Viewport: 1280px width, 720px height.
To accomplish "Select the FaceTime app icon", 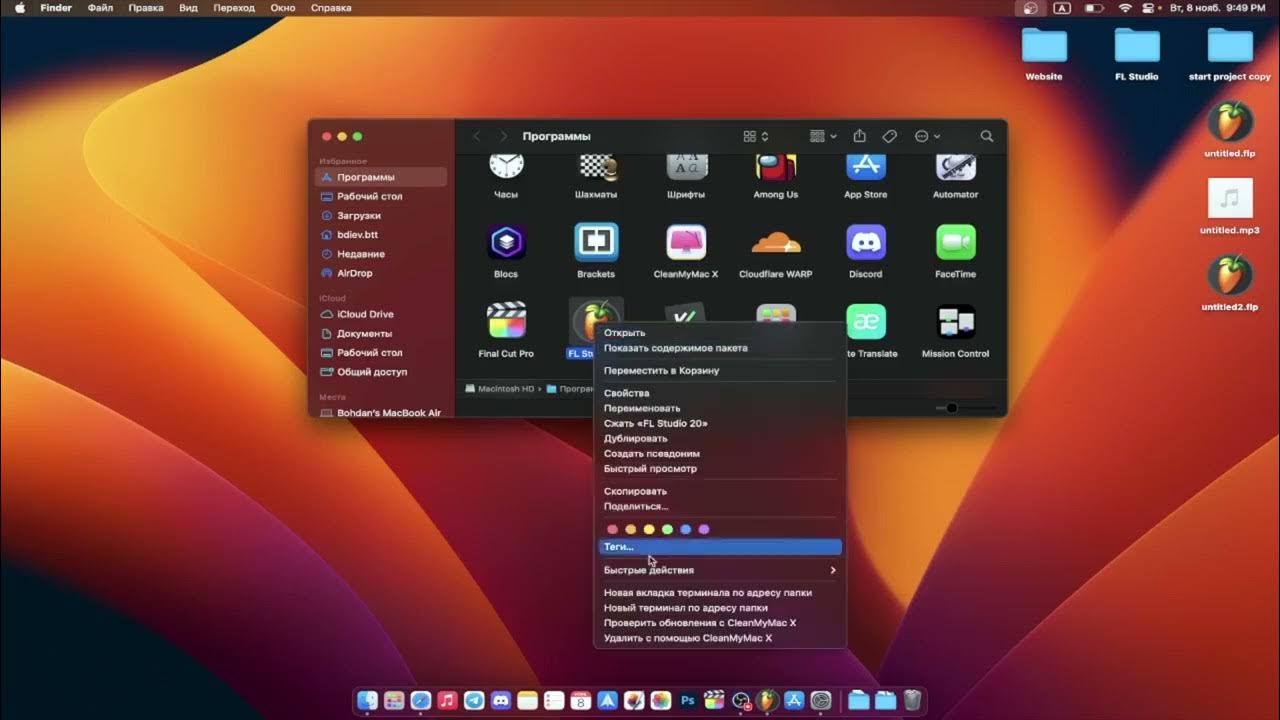I will coord(956,242).
